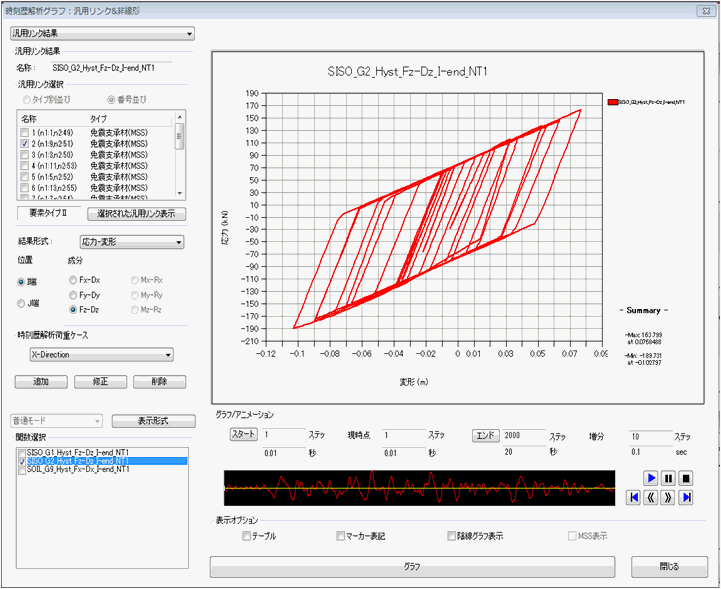This screenshot has width=721, height=589.
Task: Click the 追加 button
Action: tap(41, 382)
